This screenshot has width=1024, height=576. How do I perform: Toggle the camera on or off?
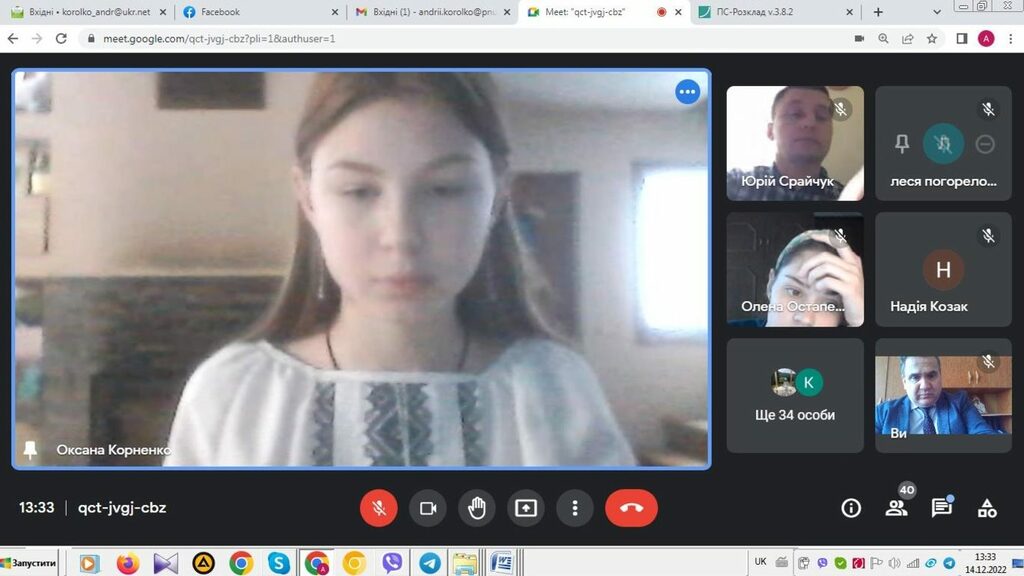click(x=428, y=508)
